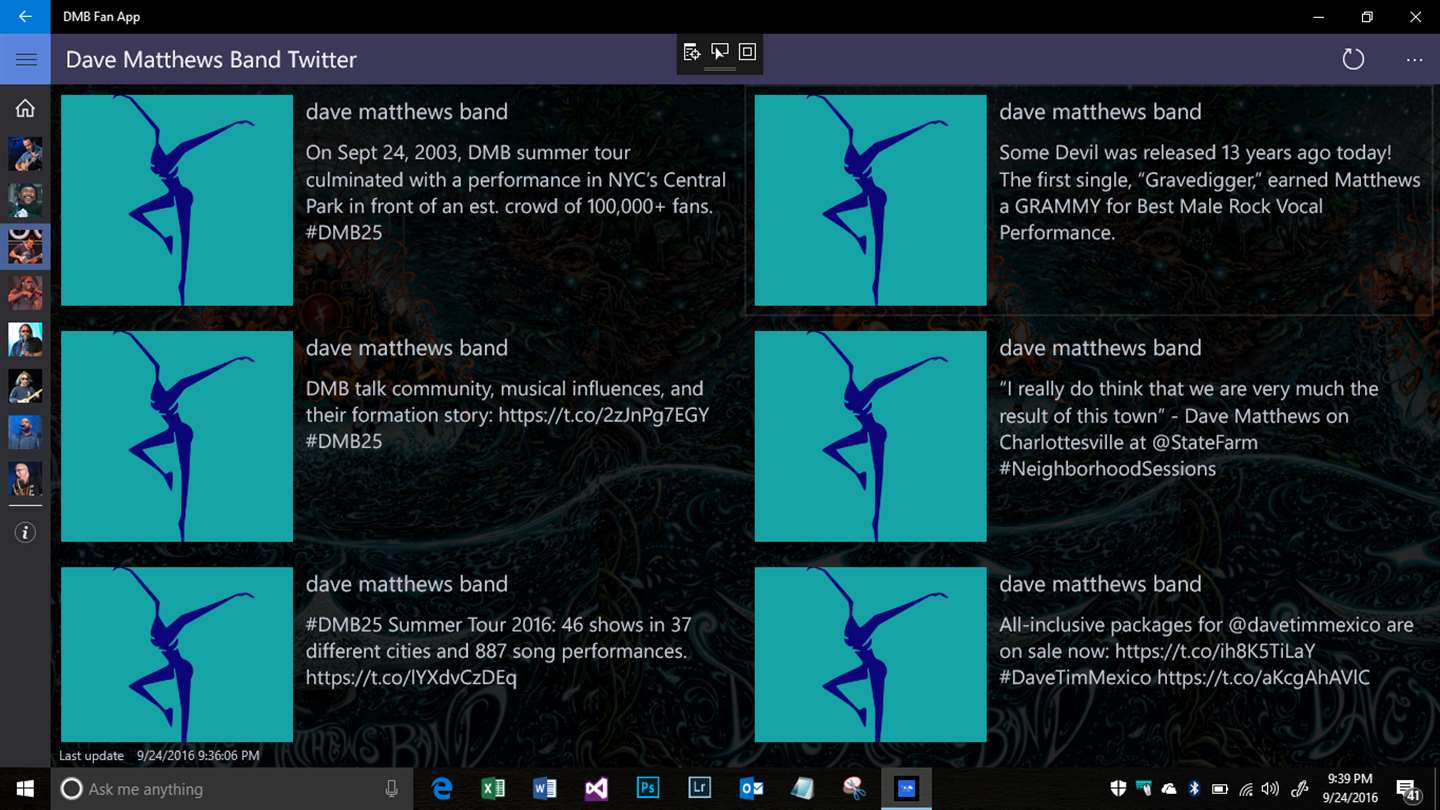Open the live visual tree debug tool

pos(691,52)
